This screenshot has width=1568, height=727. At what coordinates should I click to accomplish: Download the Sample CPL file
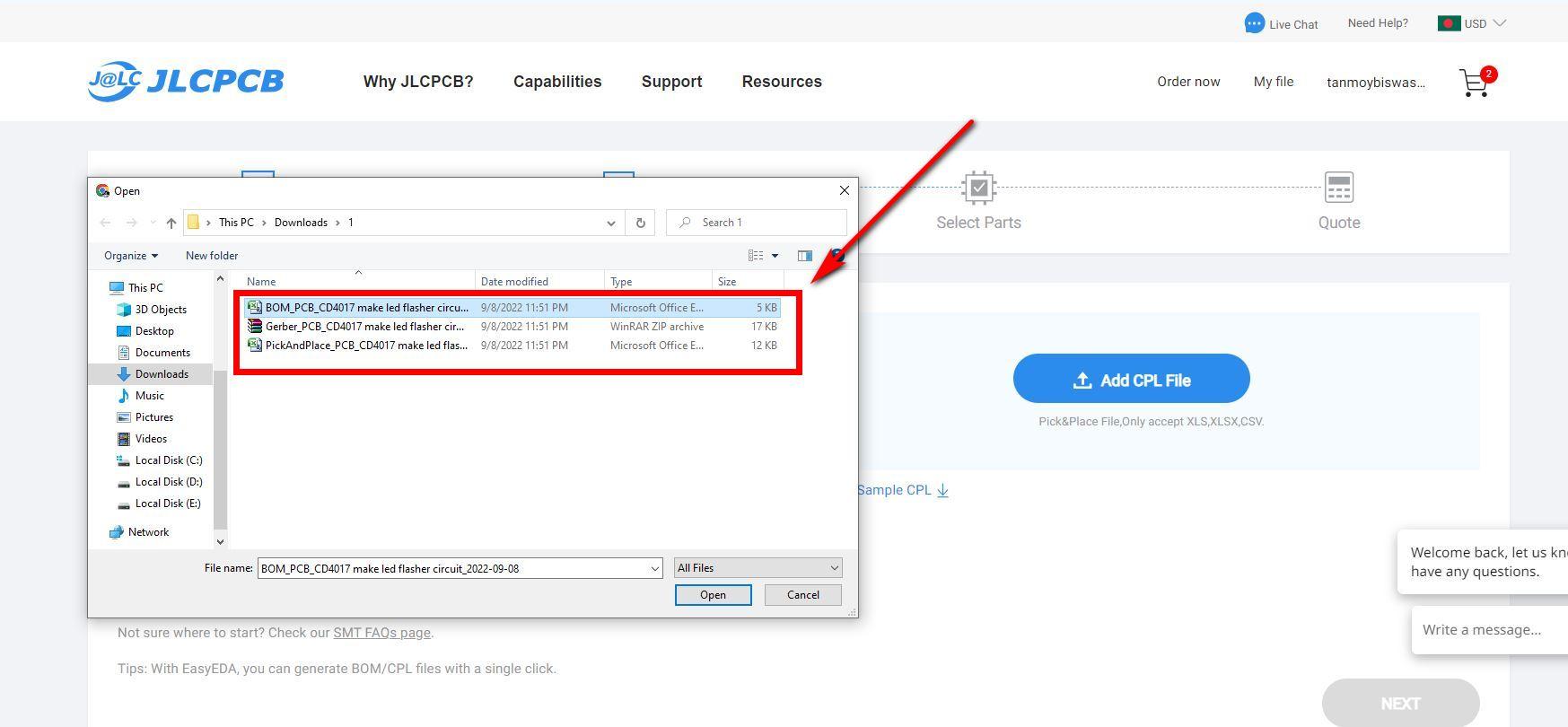903,490
